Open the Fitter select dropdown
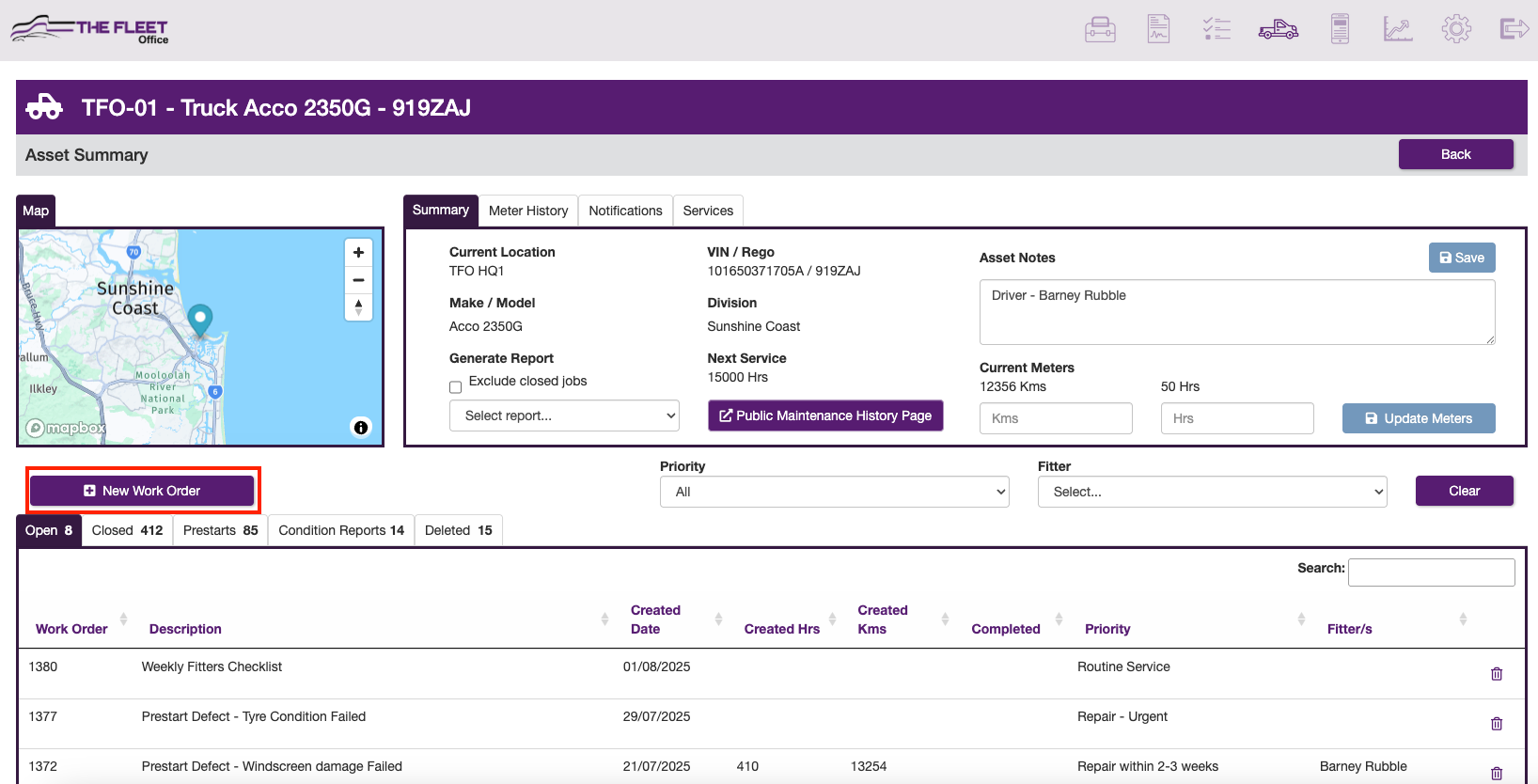Screen dimensions: 1538x784 click(x=1213, y=492)
